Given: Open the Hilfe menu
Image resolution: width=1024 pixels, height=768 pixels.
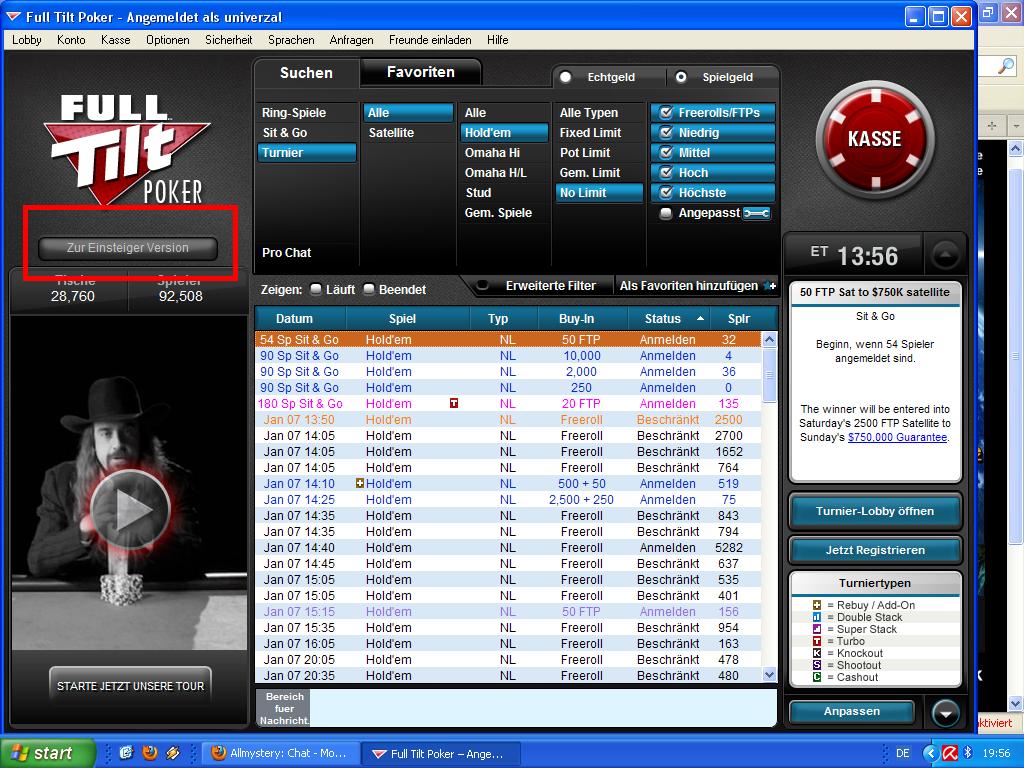Looking at the screenshot, I should (498, 40).
